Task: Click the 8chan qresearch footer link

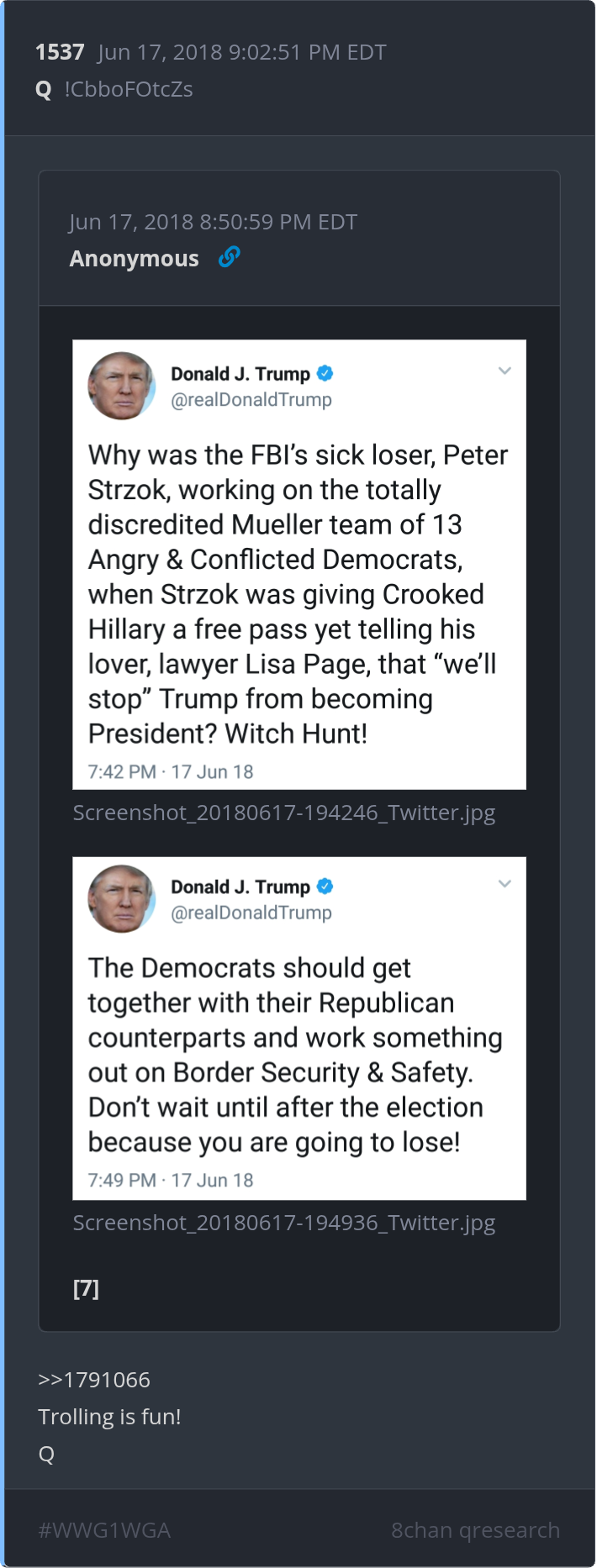Action: pos(475,1530)
